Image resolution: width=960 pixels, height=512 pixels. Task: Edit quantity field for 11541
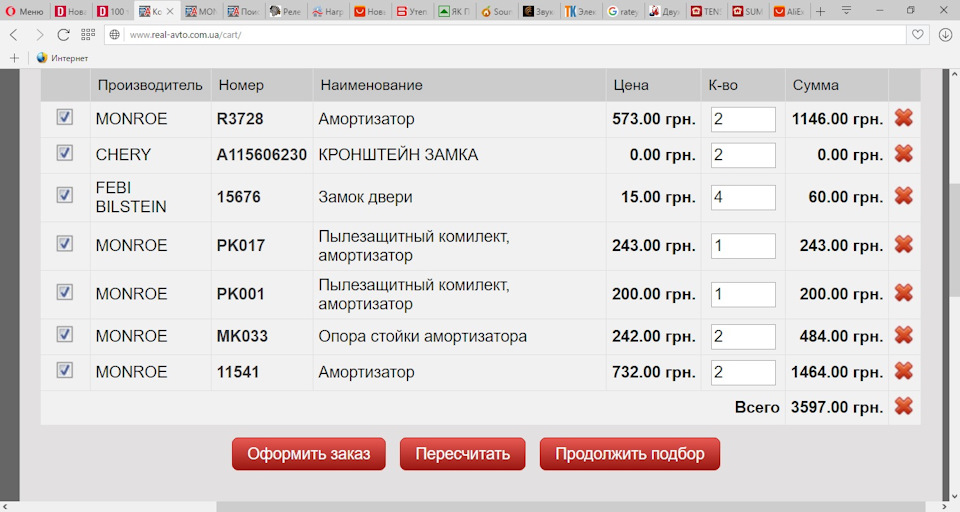click(x=743, y=372)
